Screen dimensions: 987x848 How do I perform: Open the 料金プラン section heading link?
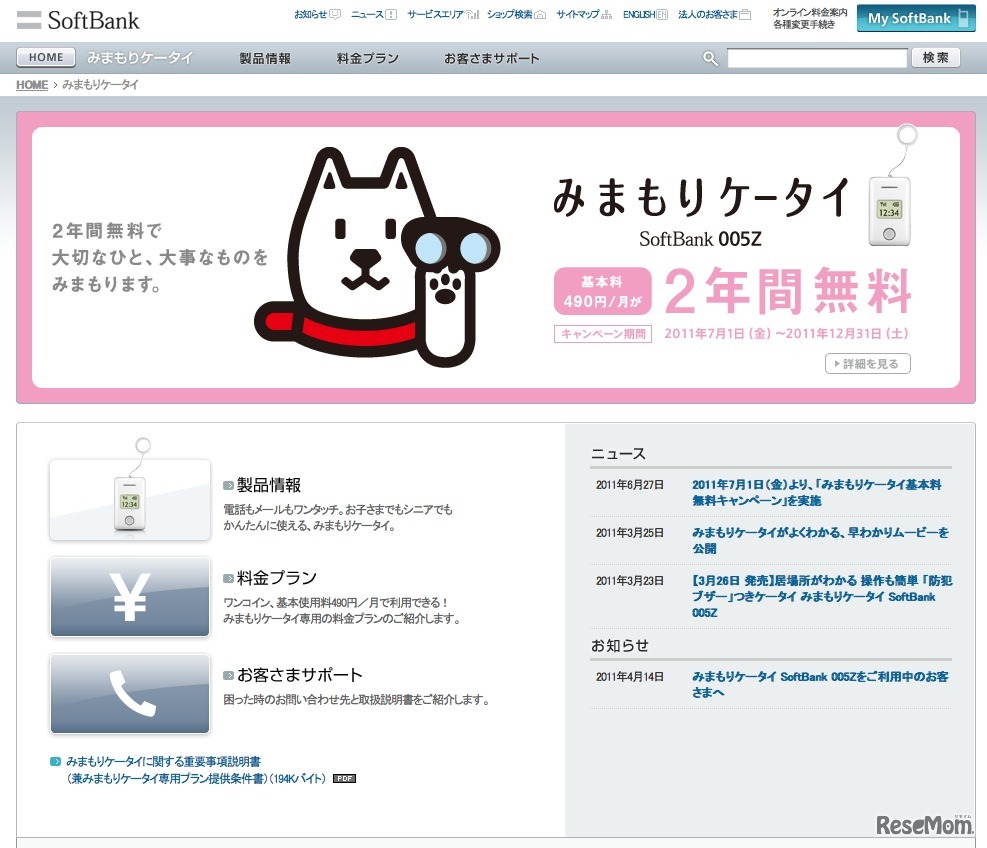coord(276,578)
